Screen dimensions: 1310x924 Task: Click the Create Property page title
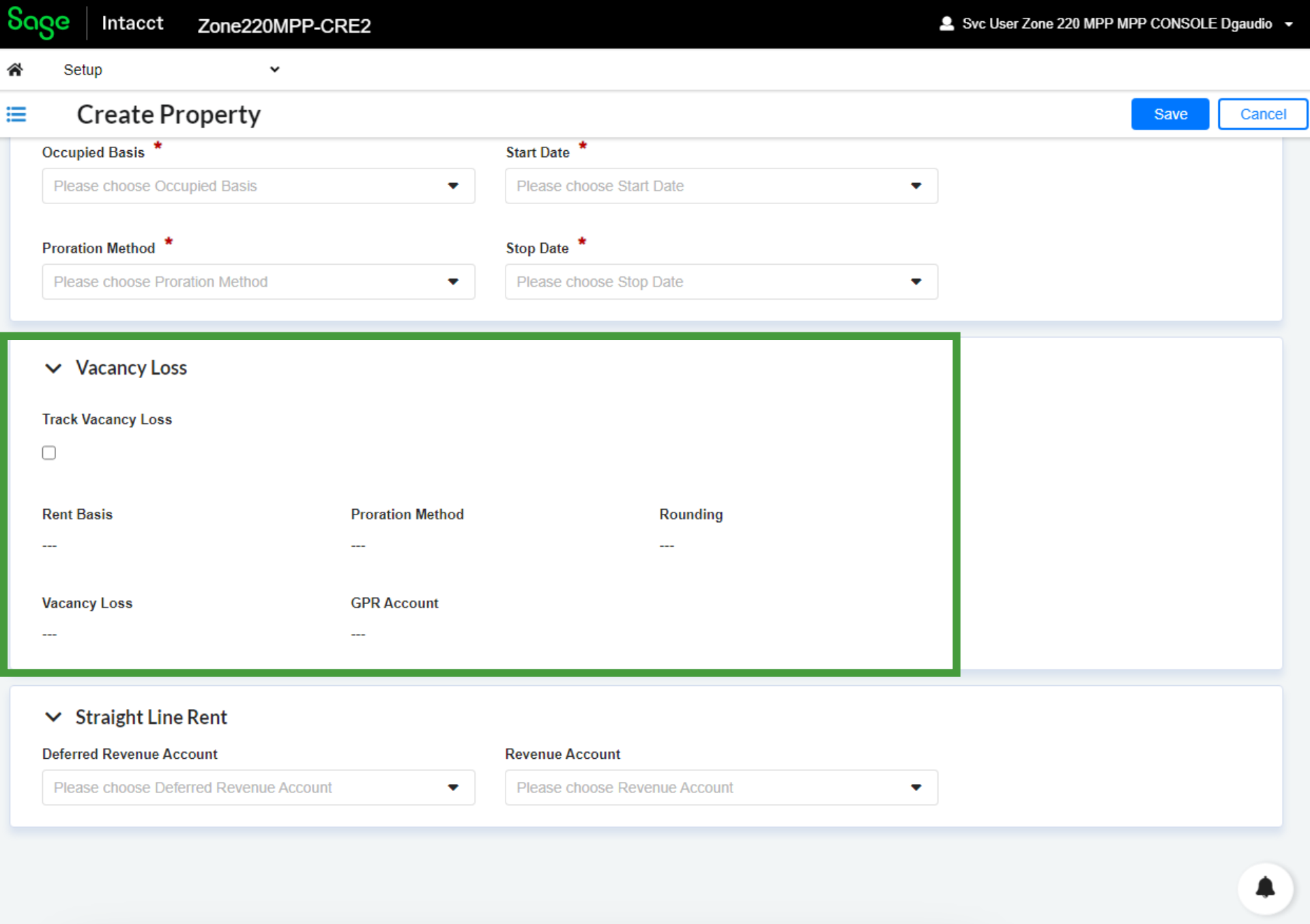tap(169, 115)
